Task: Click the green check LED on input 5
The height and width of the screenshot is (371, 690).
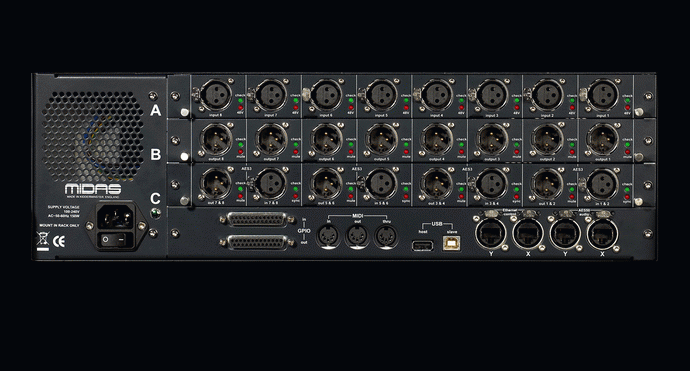Action: click(405, 101)
